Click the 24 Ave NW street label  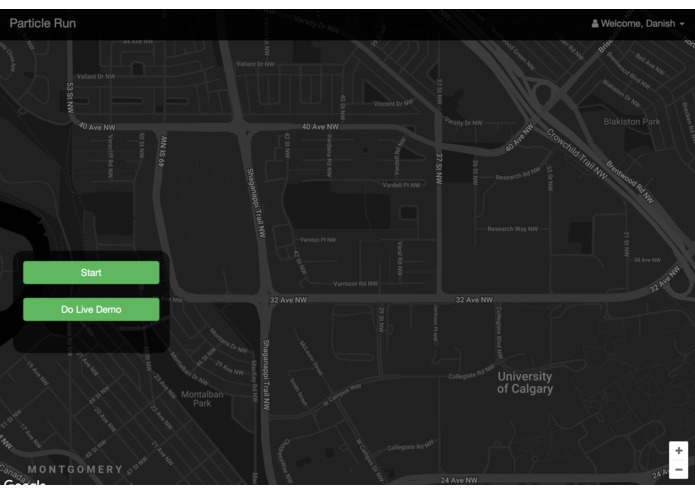pos(459,480)
